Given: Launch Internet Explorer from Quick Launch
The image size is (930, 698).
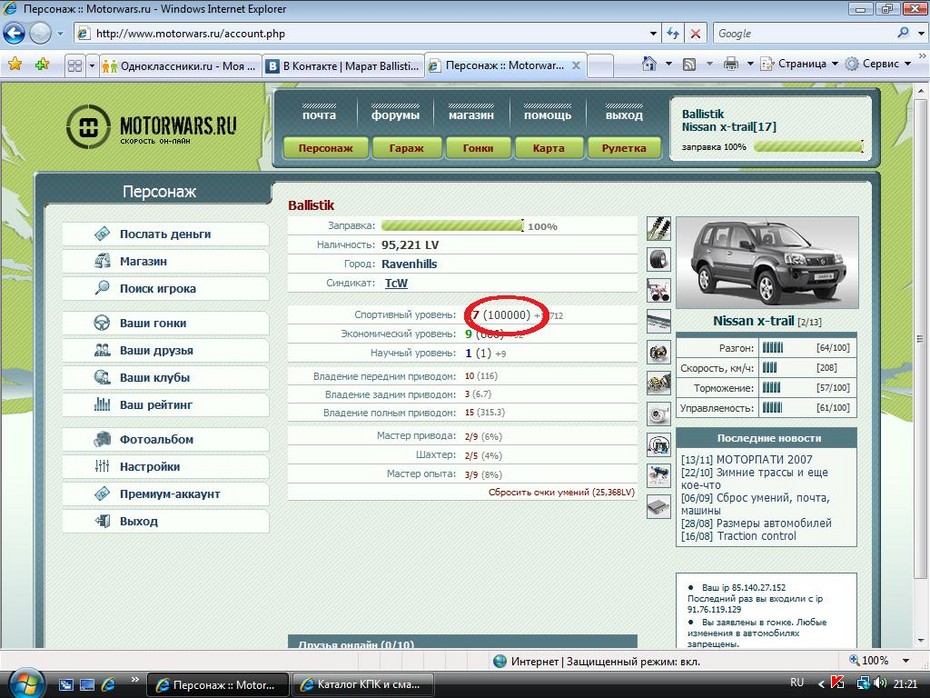Looking at the screenshot, I should click(x=109, y=684).
